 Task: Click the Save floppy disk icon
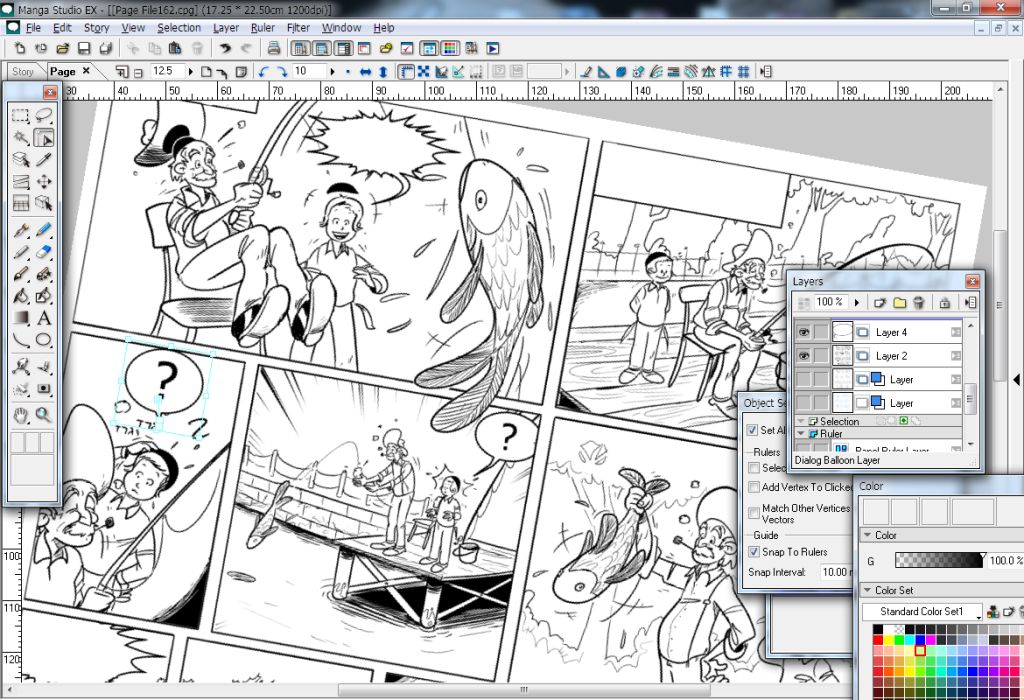coord(84,48)
